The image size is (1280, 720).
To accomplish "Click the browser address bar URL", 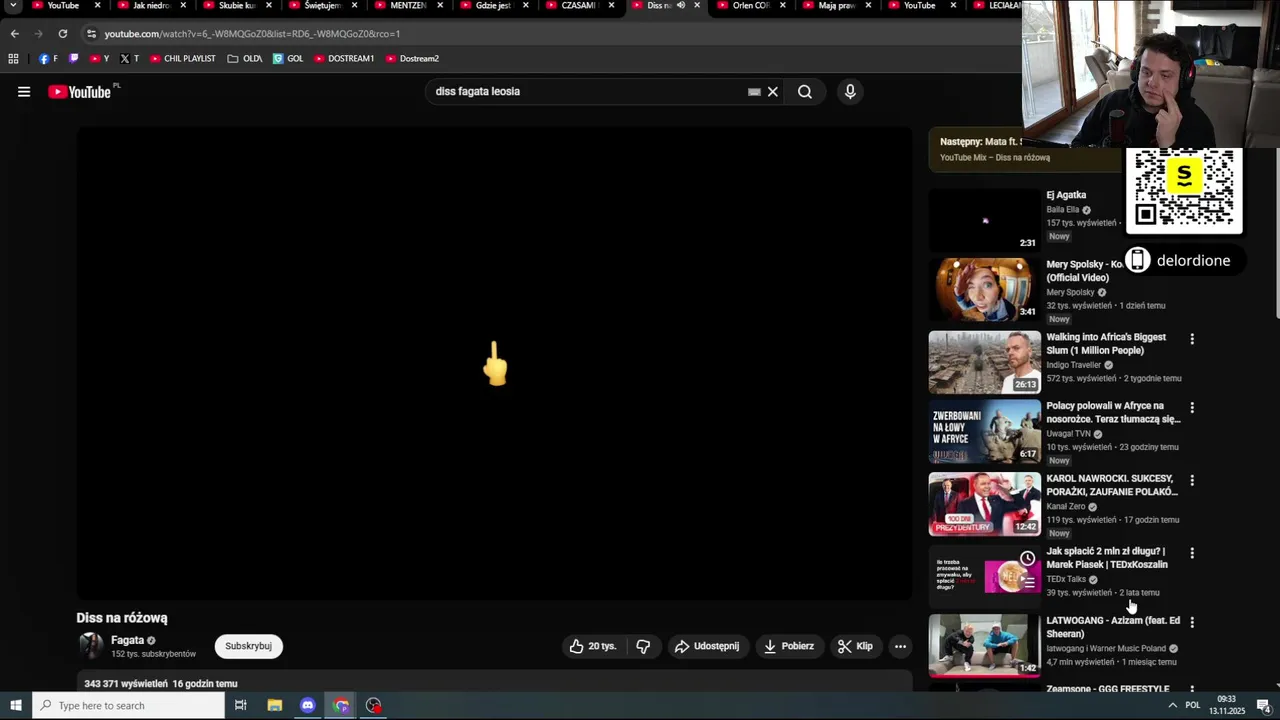I will point(252,33).
